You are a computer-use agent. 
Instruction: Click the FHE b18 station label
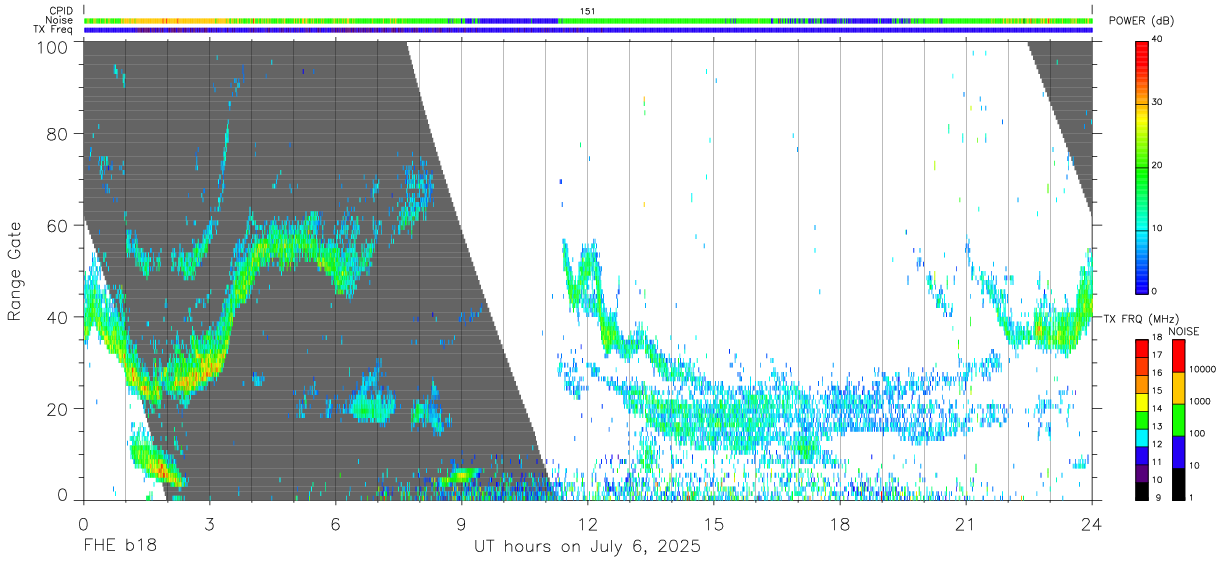(x=120, y=546)
